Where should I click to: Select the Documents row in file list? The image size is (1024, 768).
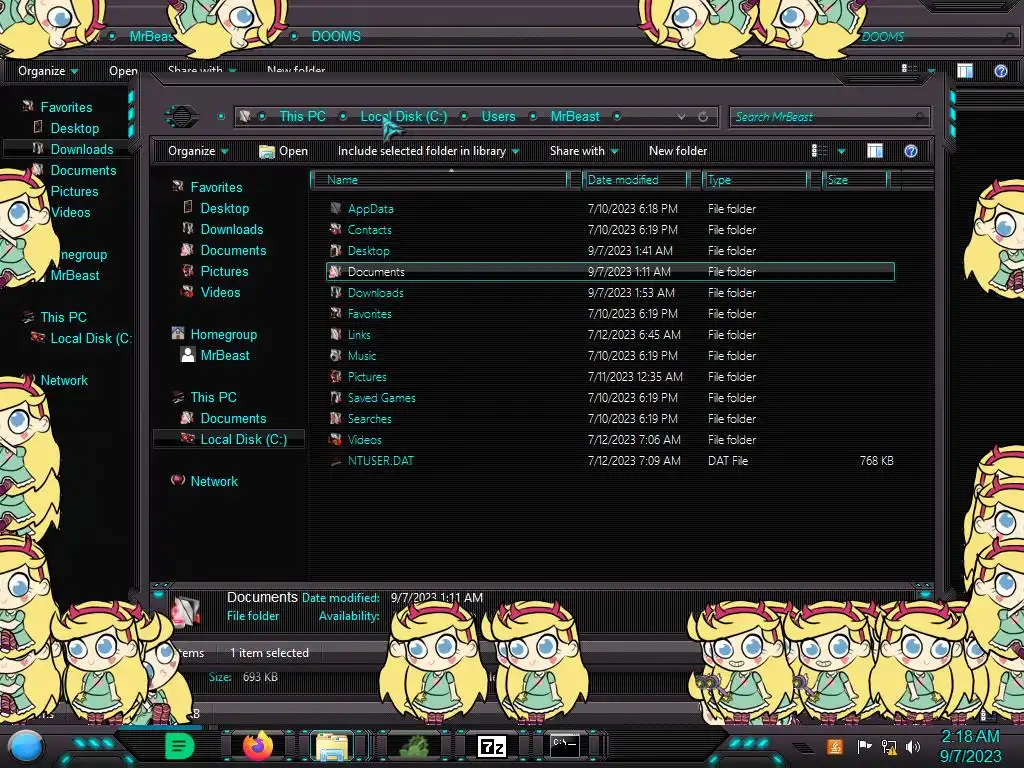coord(610,272)
